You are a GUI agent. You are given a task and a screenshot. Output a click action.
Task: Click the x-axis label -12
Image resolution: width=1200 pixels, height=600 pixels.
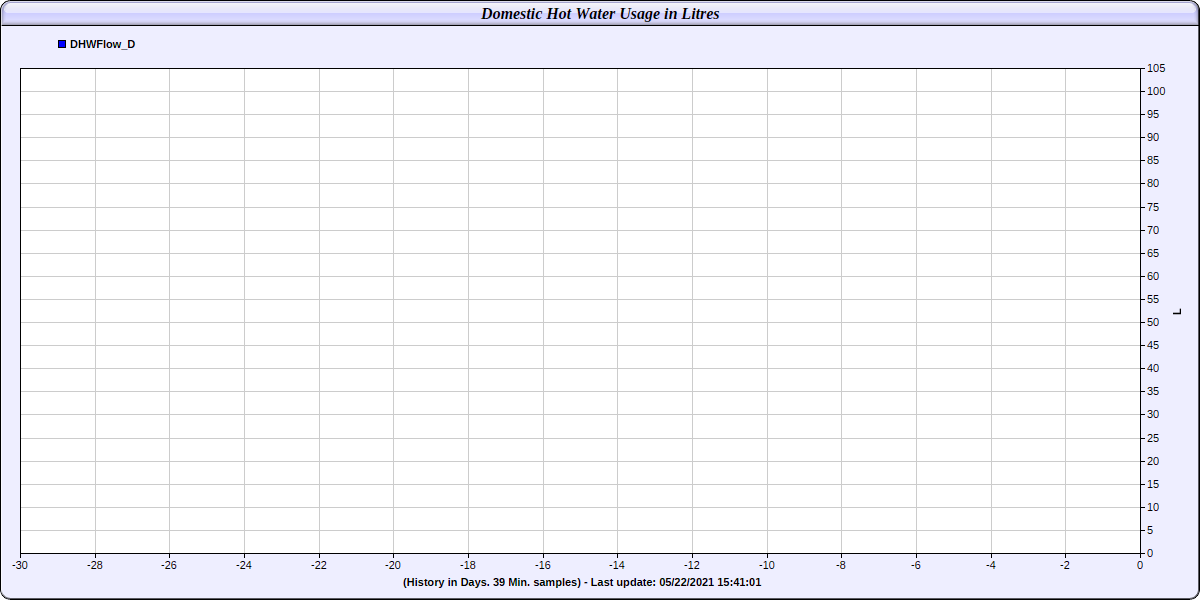click(x=692, y=565)
